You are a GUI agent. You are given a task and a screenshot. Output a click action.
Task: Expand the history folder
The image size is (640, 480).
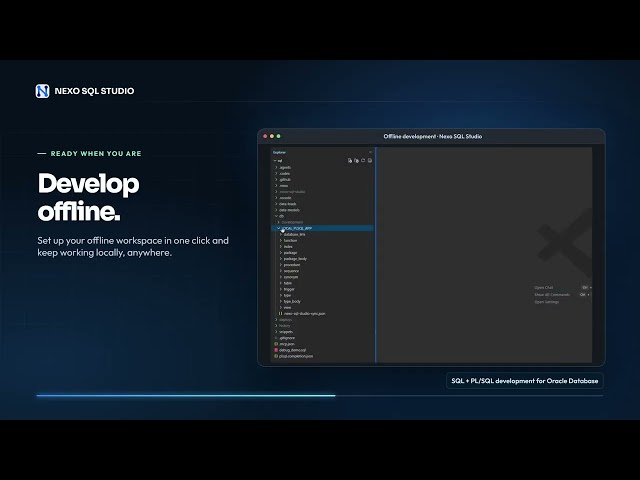point(283,326)
